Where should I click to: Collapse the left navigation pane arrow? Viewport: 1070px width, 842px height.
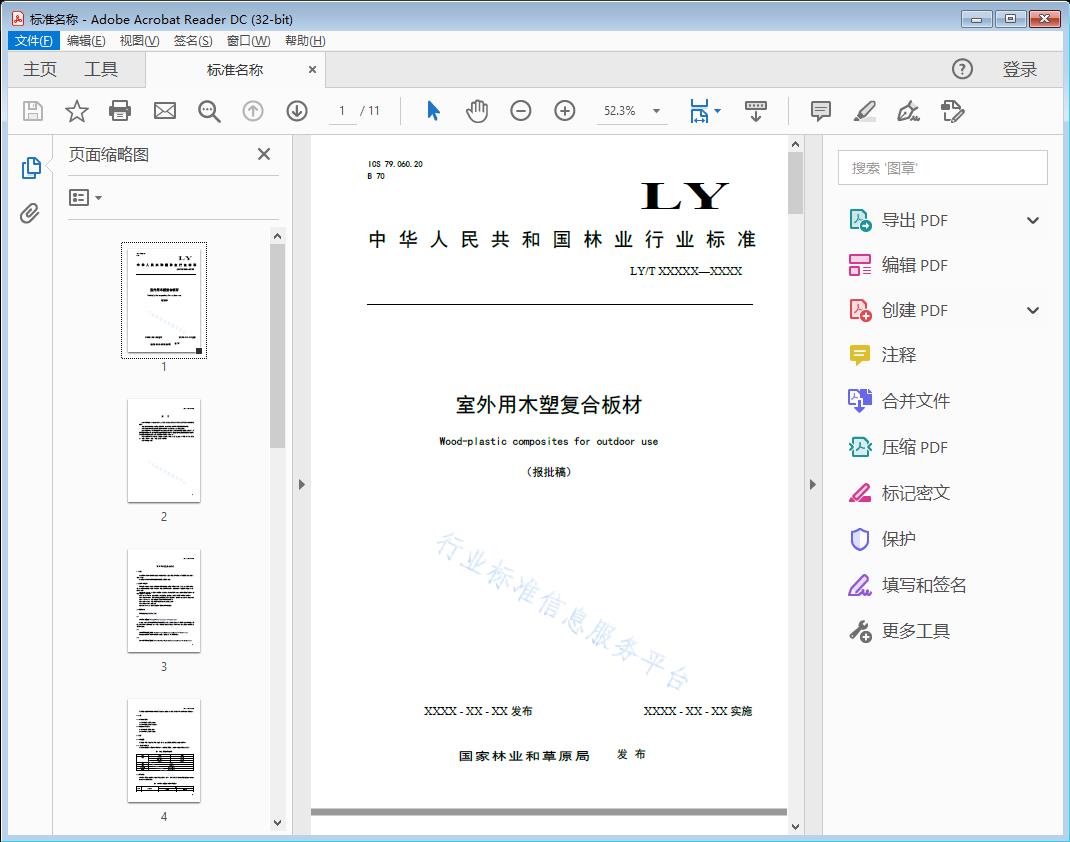tap(301, 485)
